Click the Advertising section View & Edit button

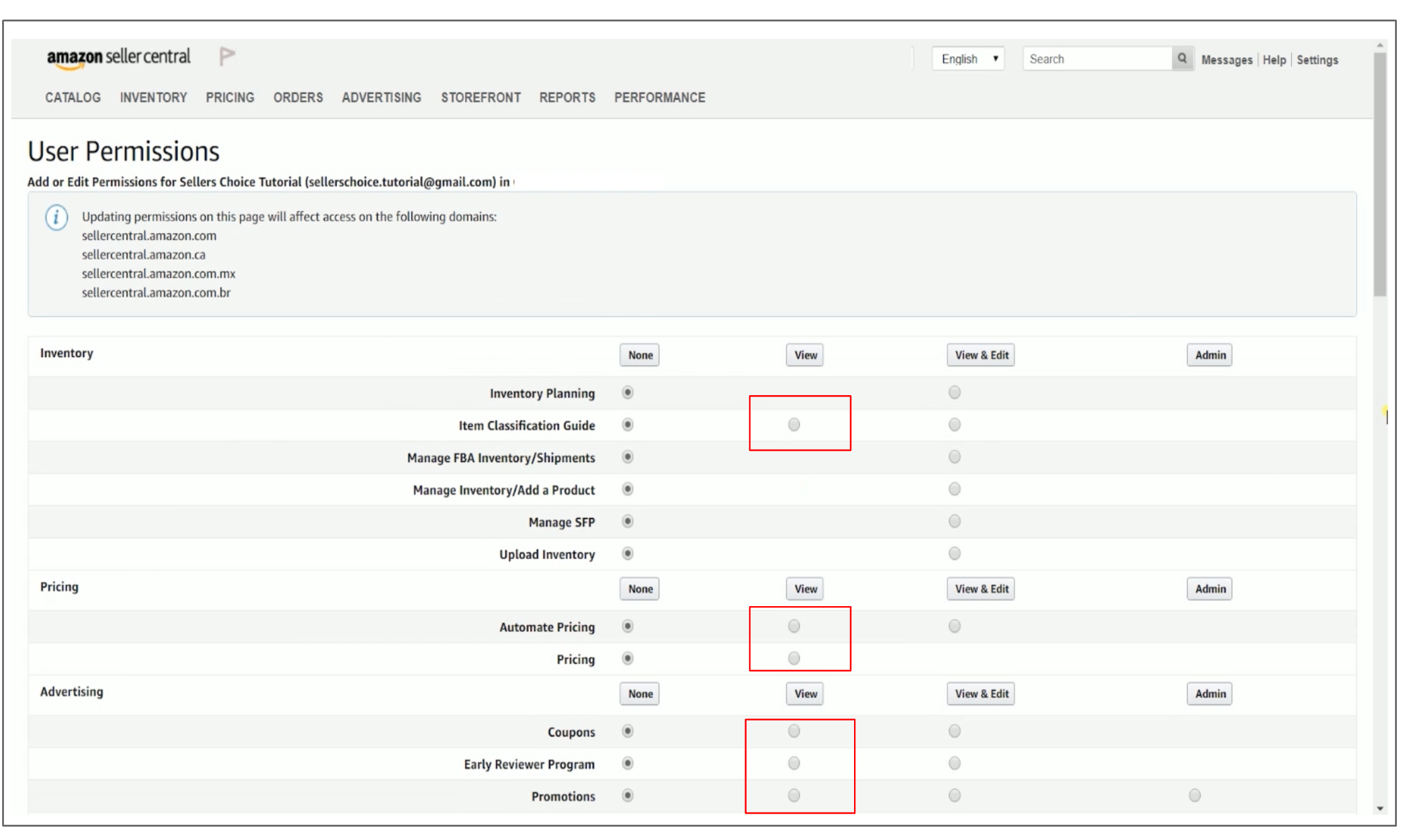(x=981, y=694)
